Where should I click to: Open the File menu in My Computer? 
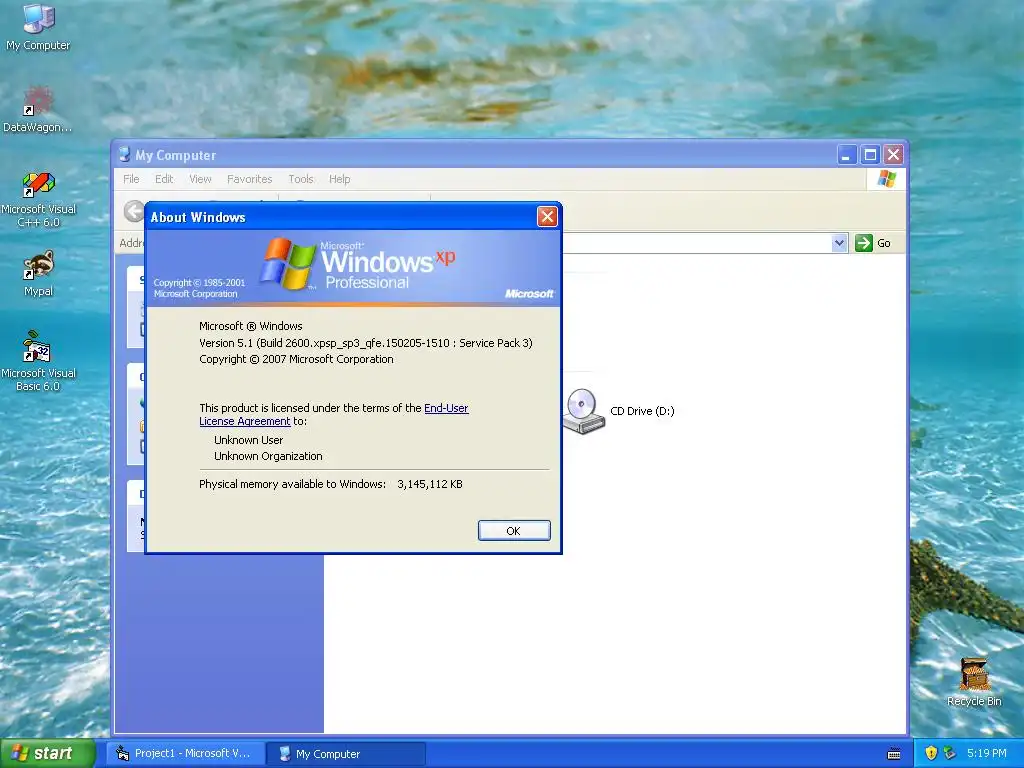[131, 179]
